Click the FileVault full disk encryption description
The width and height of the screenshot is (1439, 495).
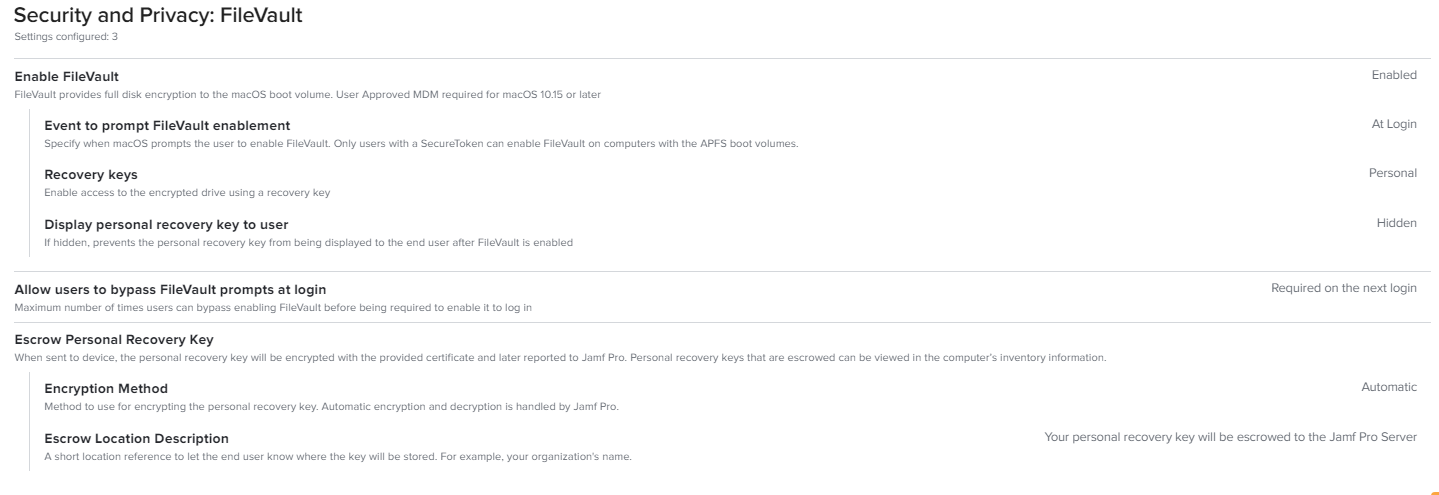click(307, 95)
